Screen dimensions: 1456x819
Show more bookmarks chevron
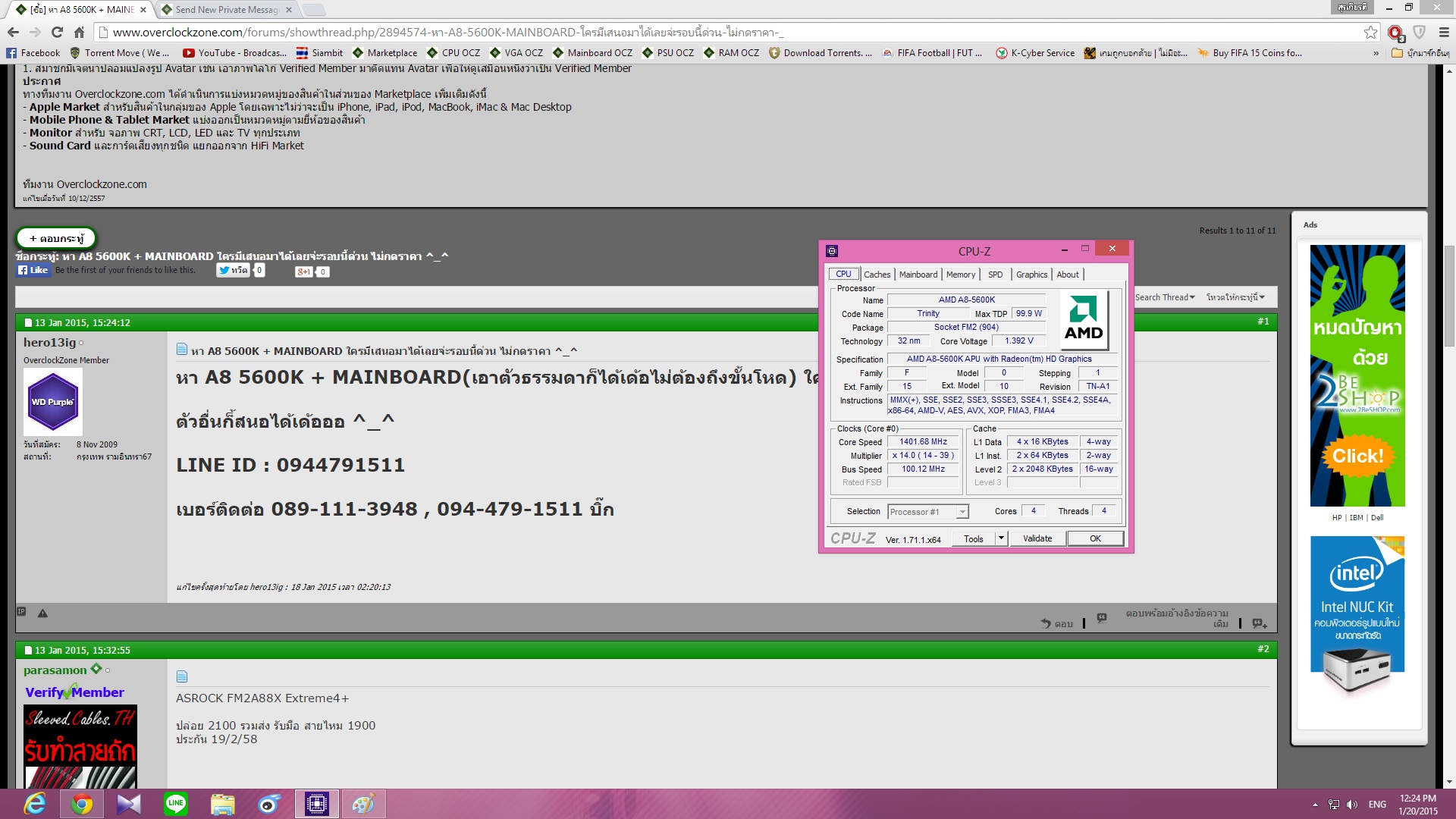coord(1376,53)
